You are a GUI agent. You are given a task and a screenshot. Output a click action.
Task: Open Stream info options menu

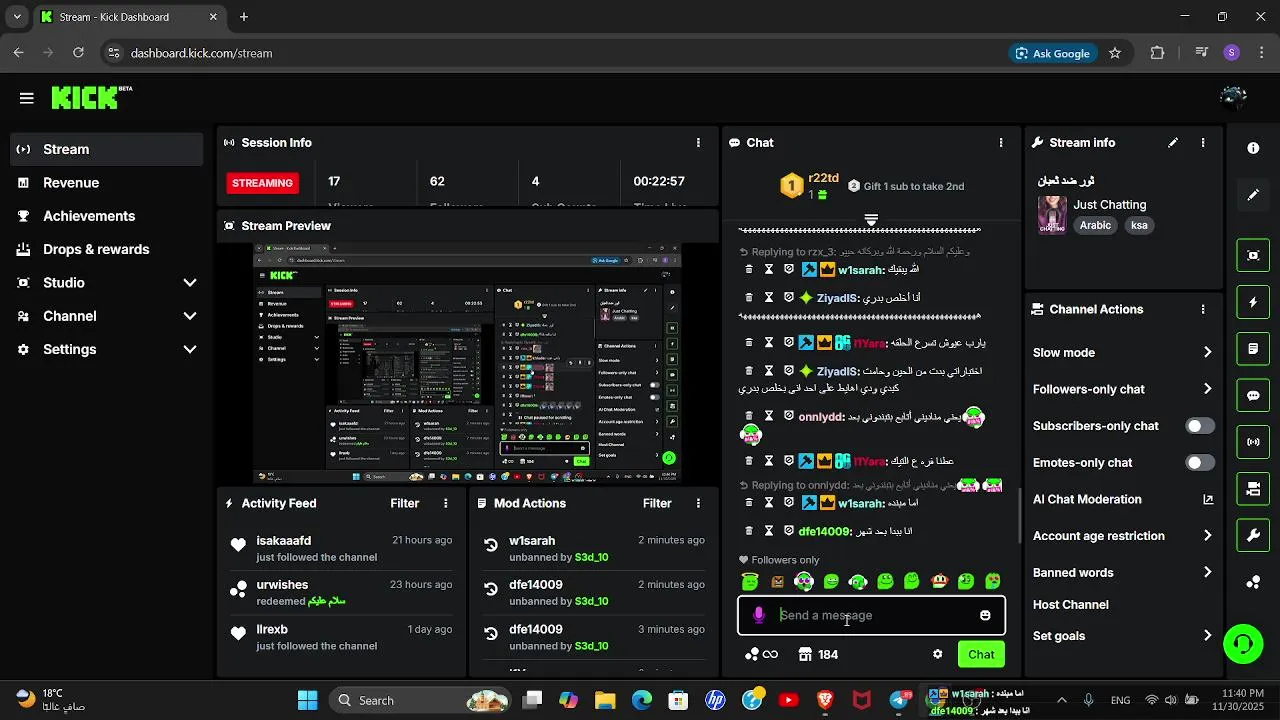tap(1203, 143)
